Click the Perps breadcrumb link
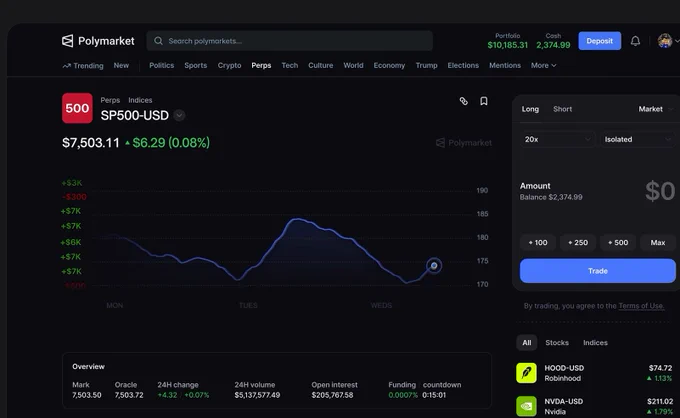Viewport: 680px width, 418px height. 110,100
